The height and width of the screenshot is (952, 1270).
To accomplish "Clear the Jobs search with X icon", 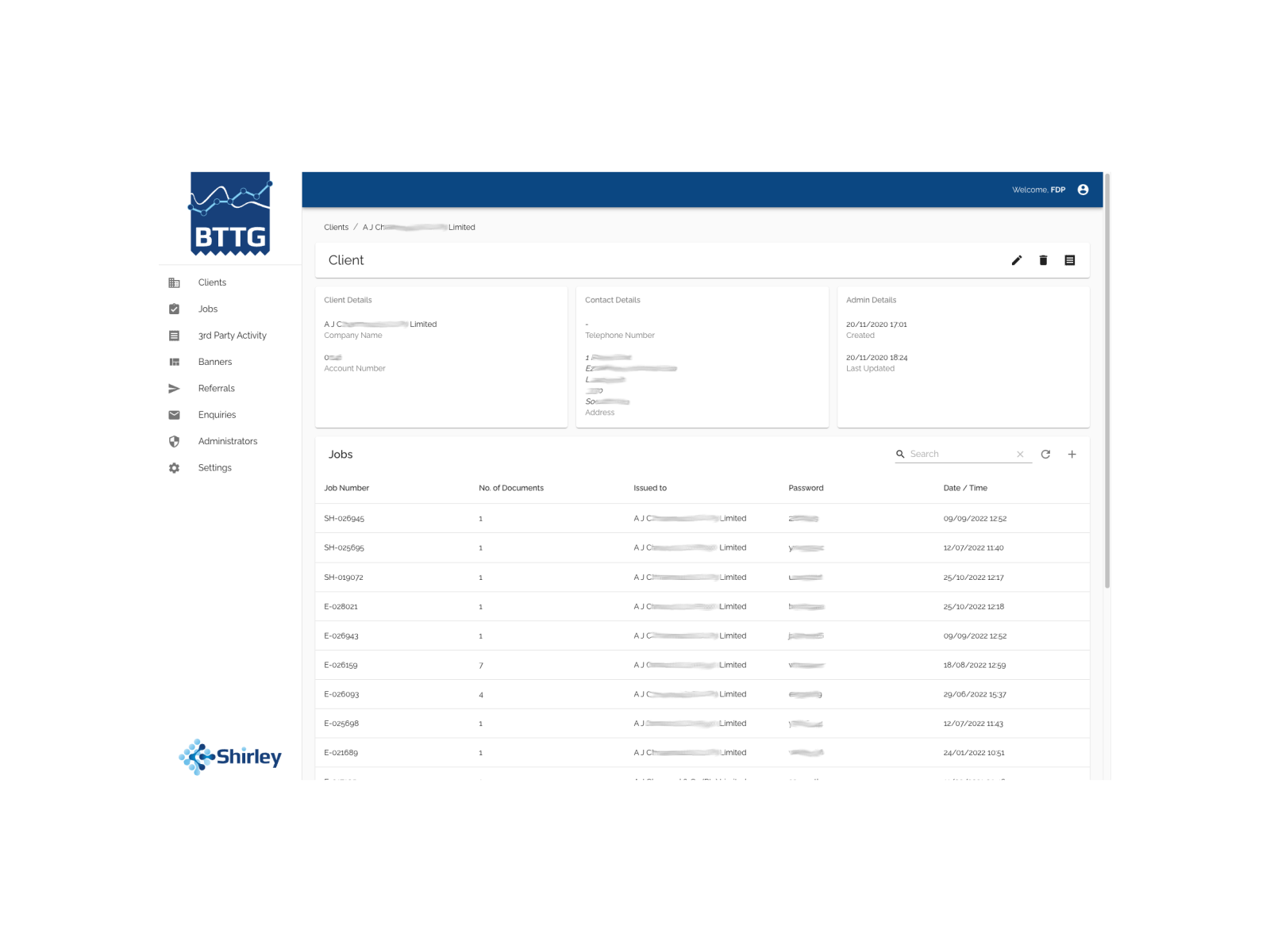I will pos(1020,454).
